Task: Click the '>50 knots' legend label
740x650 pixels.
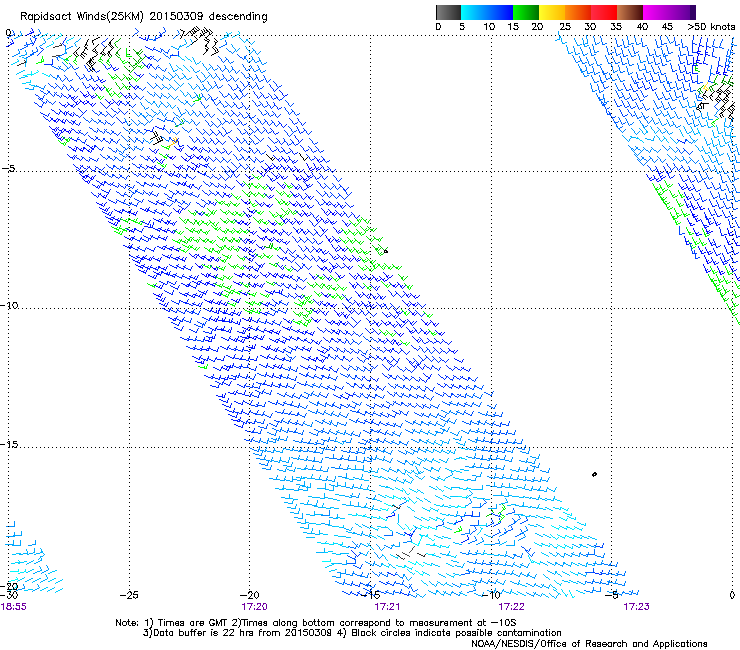Action: pyautogui.click(x=711, y=26)
